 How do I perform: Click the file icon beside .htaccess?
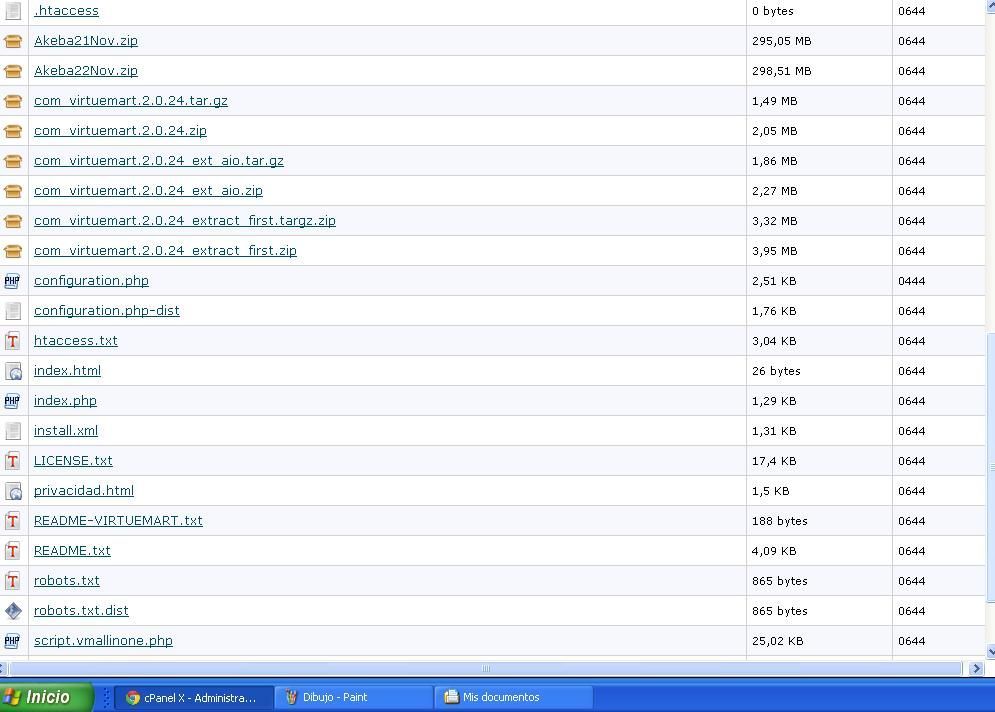[x=13, y=11]
